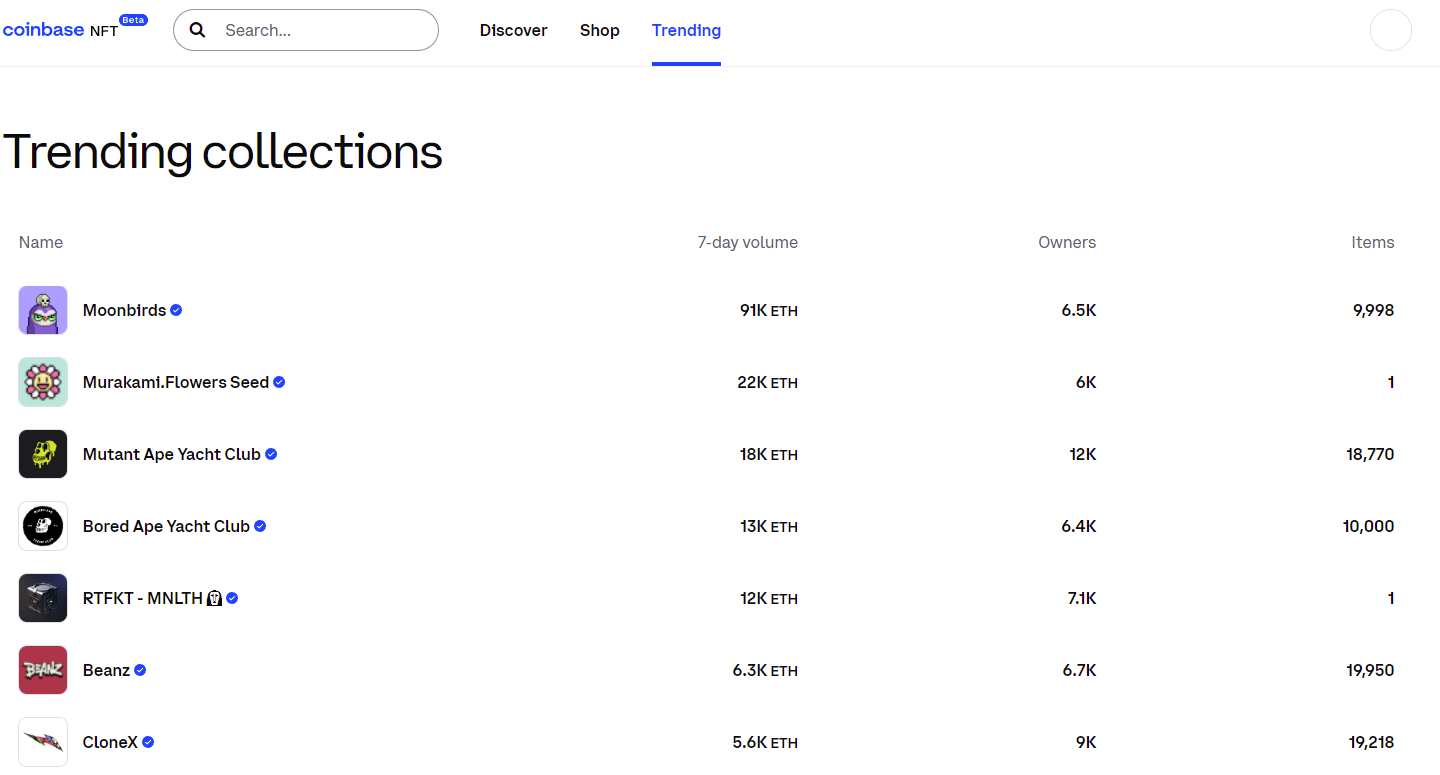Click the 6K owners value

1086,382
